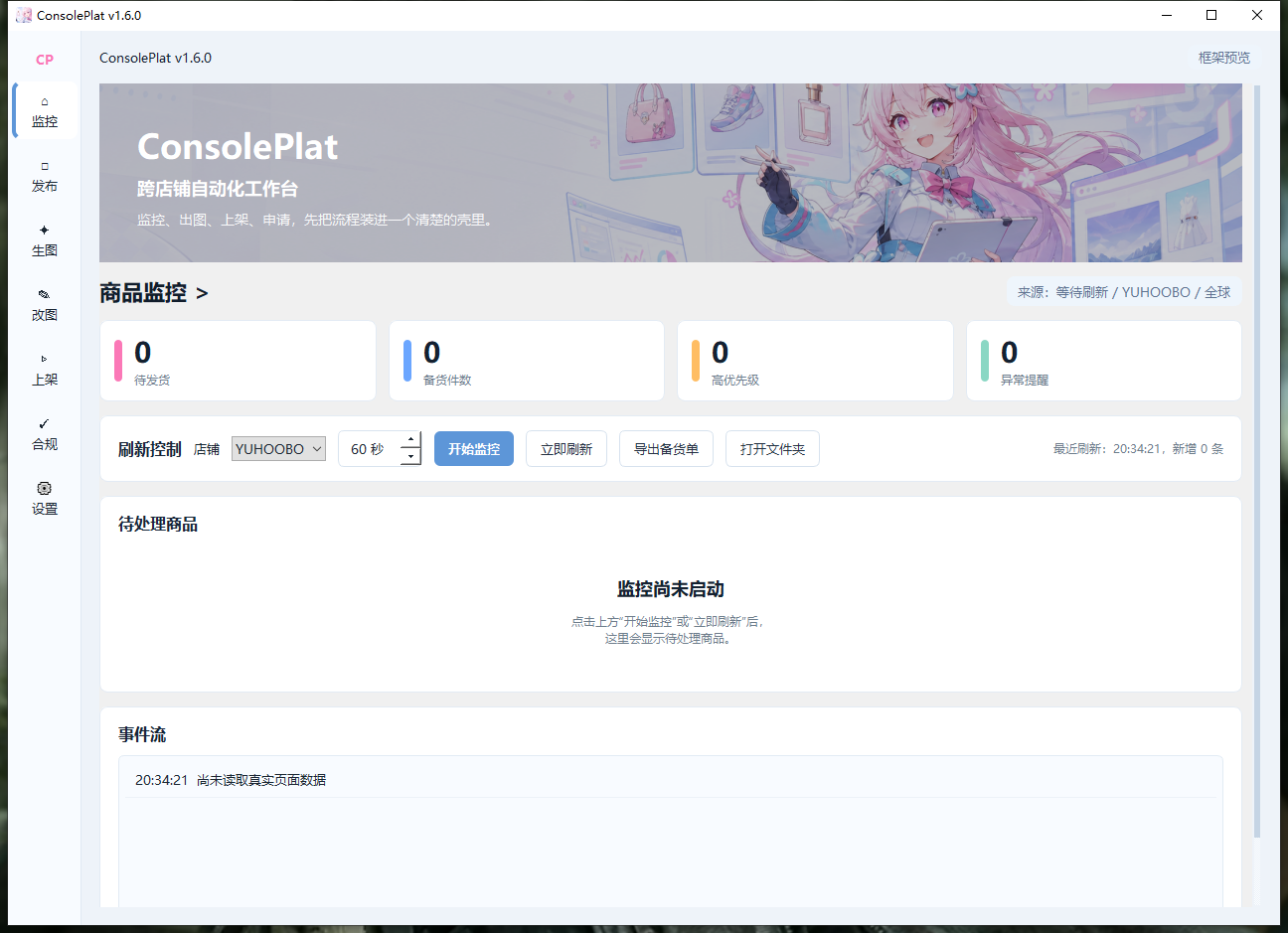Click the ConsolePlat banner image
Viewport: 1288px width, 933px height.
click(x=671, y=173)
